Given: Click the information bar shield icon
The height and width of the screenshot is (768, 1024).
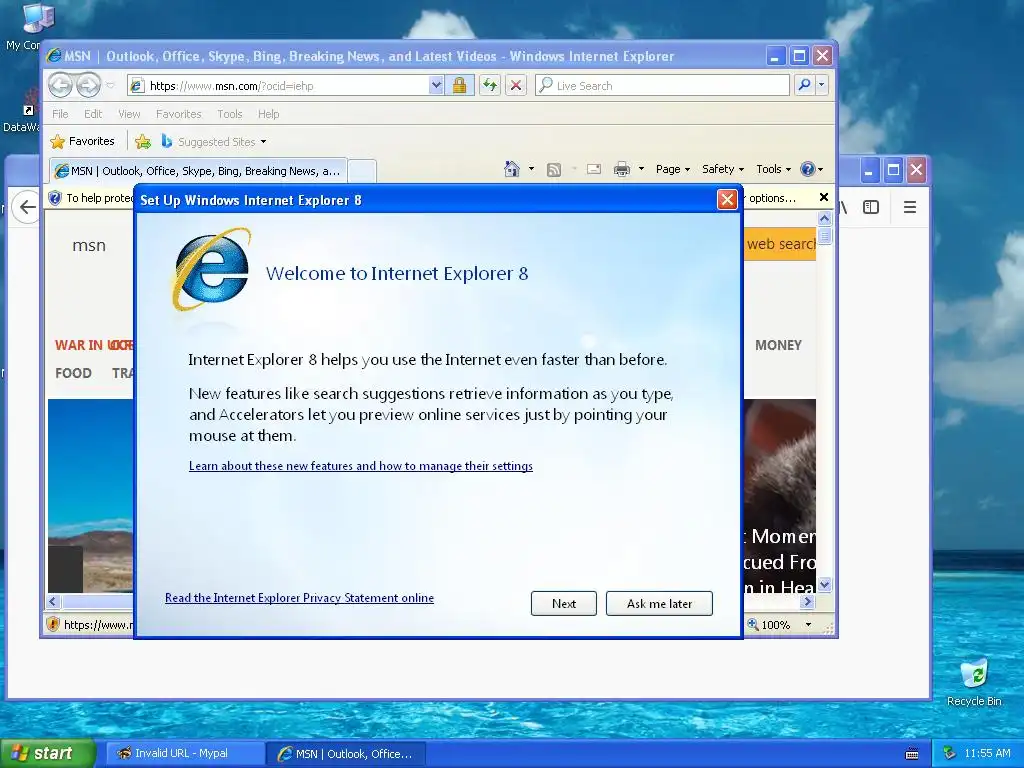Looking at the screenshot, I should click(55, 198).
